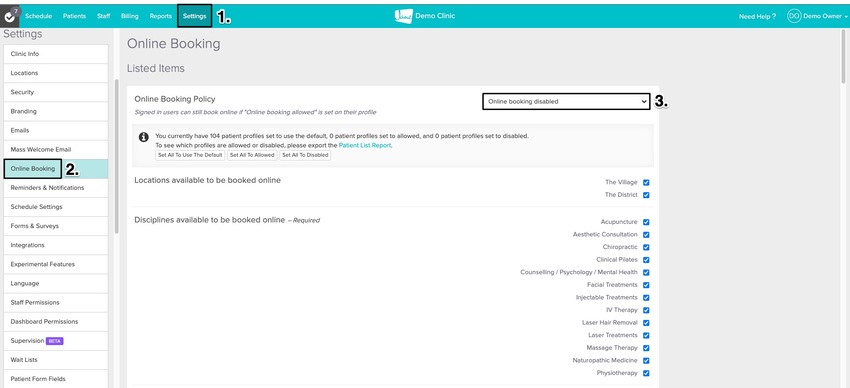Toggle the Physiotherapy checkbox
Screen dimensions: 850x388
tap(646, 373)
